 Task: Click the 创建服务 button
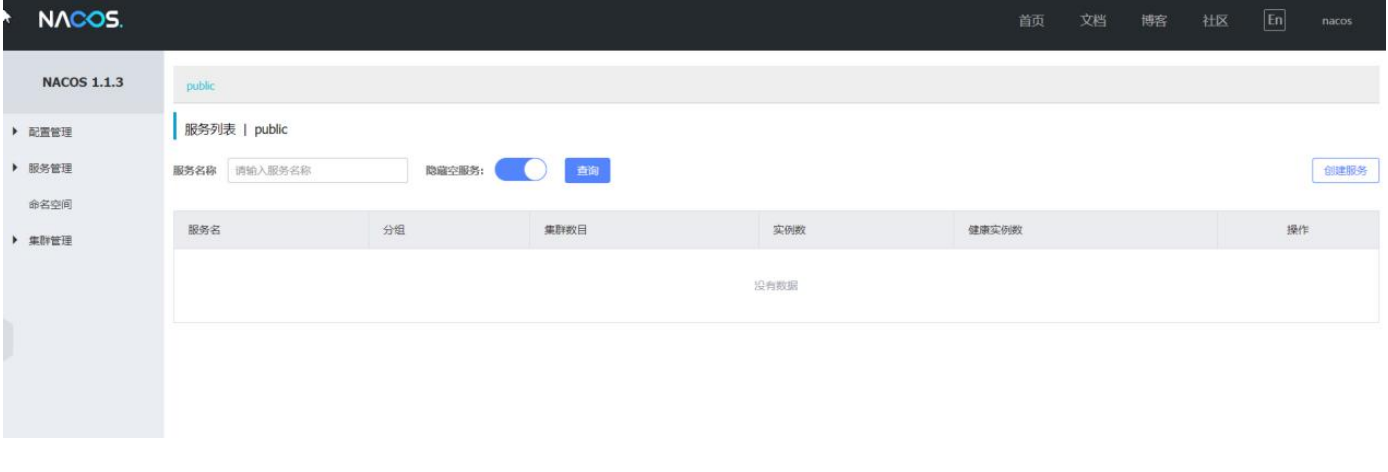pos(1345,171)
